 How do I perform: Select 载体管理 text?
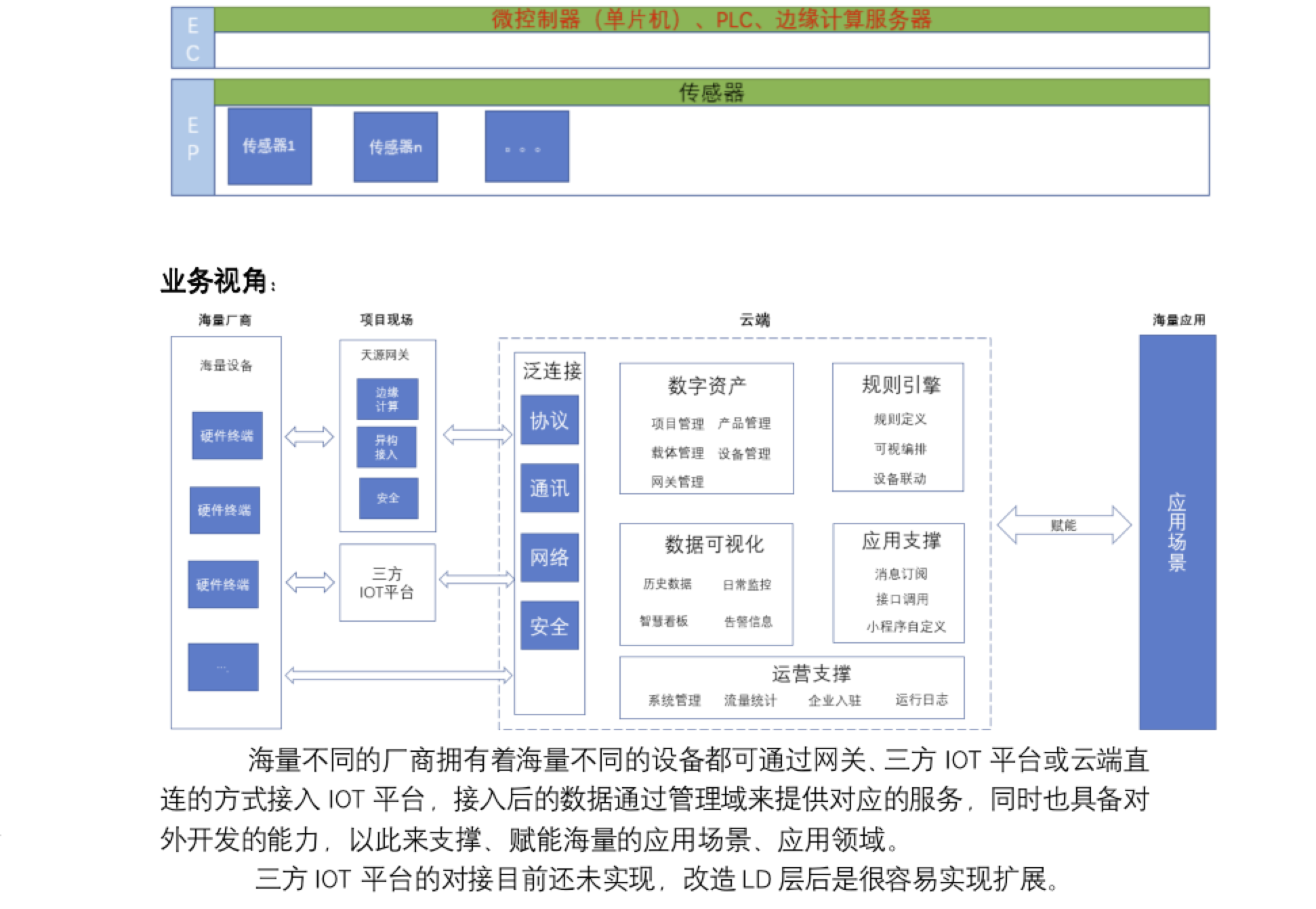(678, 453)
